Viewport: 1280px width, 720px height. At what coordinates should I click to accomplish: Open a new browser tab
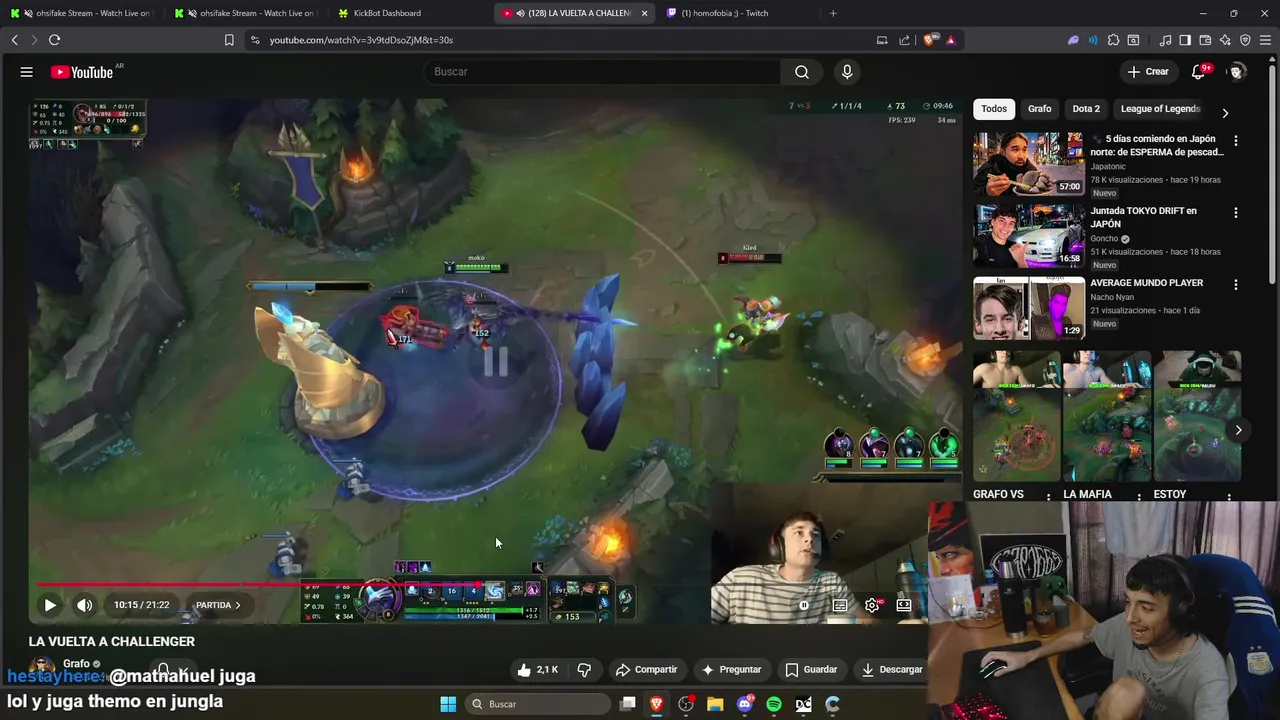pos(833,13)
